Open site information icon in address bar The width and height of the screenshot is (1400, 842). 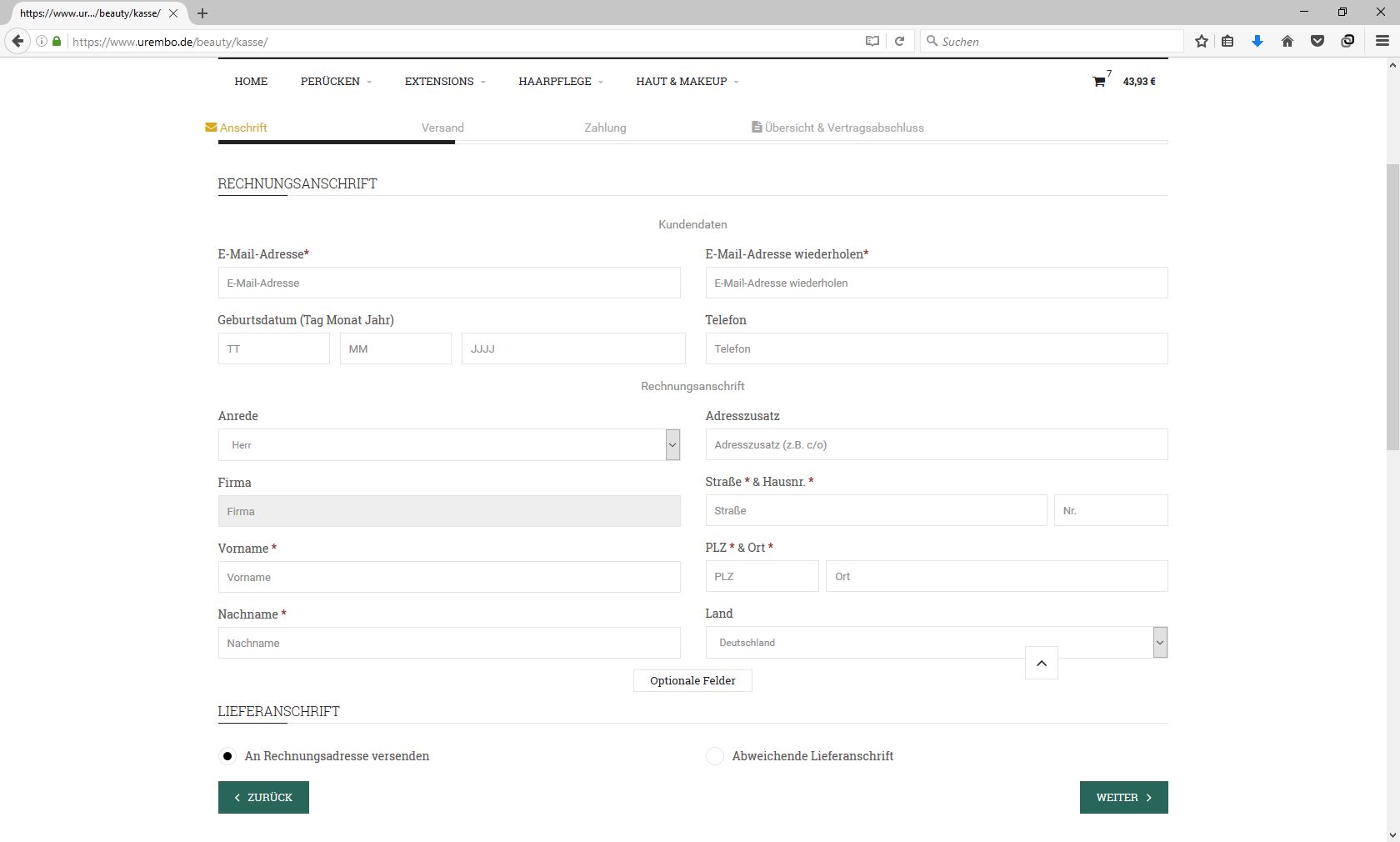[x=41, y=41]
